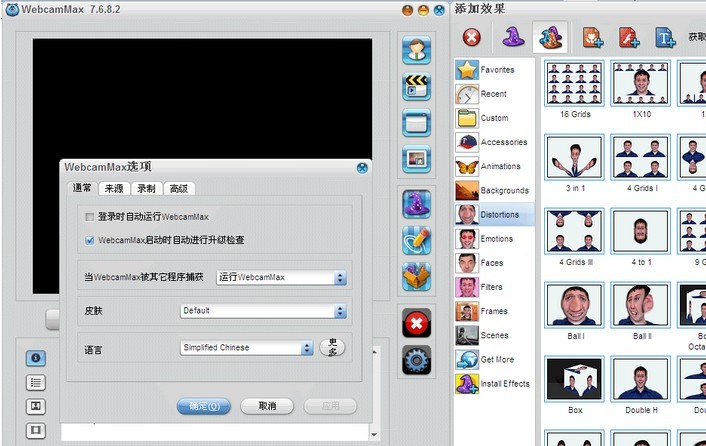706x446 pixels.
Task: Click the add Flash effect icon
Action: [x=629, y=37]
